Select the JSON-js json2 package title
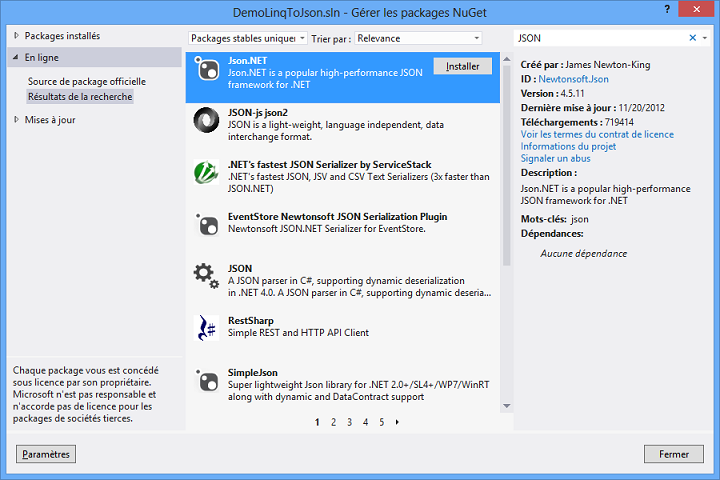720x480 pixels. pos(258,113)
